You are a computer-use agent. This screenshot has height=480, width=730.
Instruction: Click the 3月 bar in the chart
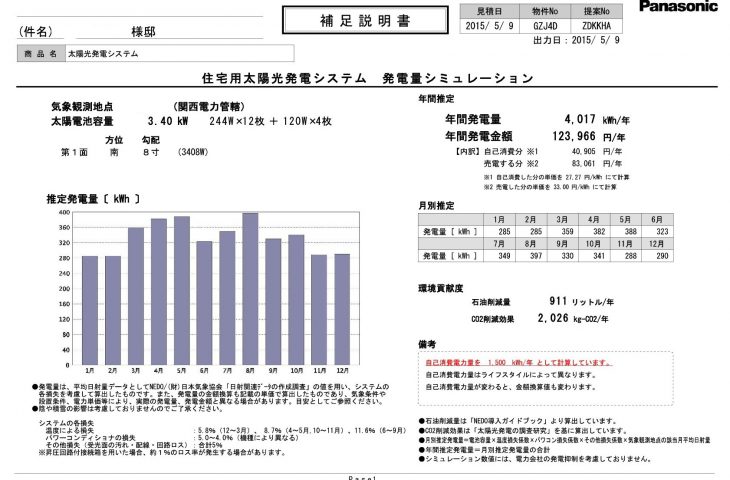point(136,297)
